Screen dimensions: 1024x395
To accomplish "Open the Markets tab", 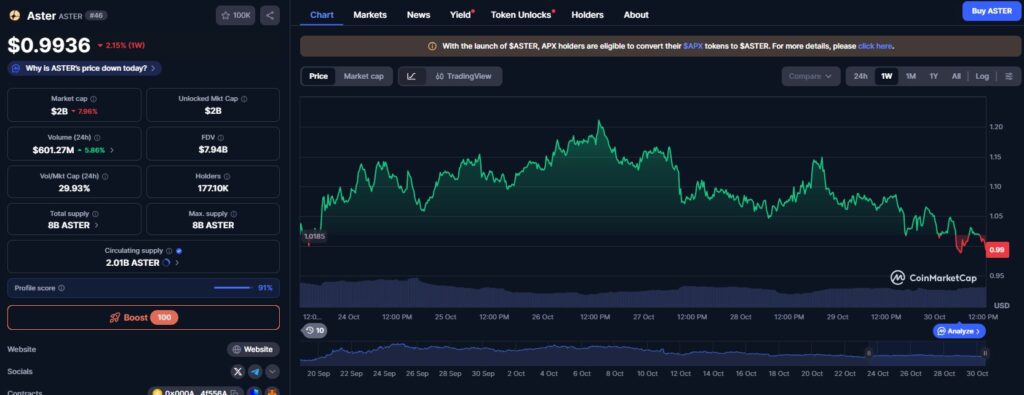I will (370, 14).
